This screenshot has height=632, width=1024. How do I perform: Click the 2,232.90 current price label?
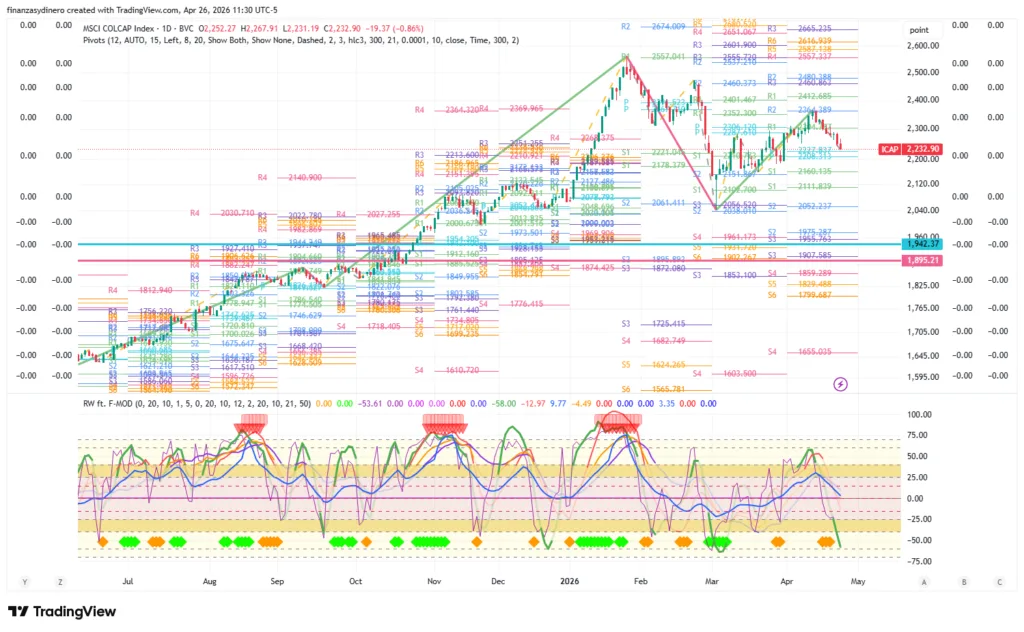tap(925, 148)
